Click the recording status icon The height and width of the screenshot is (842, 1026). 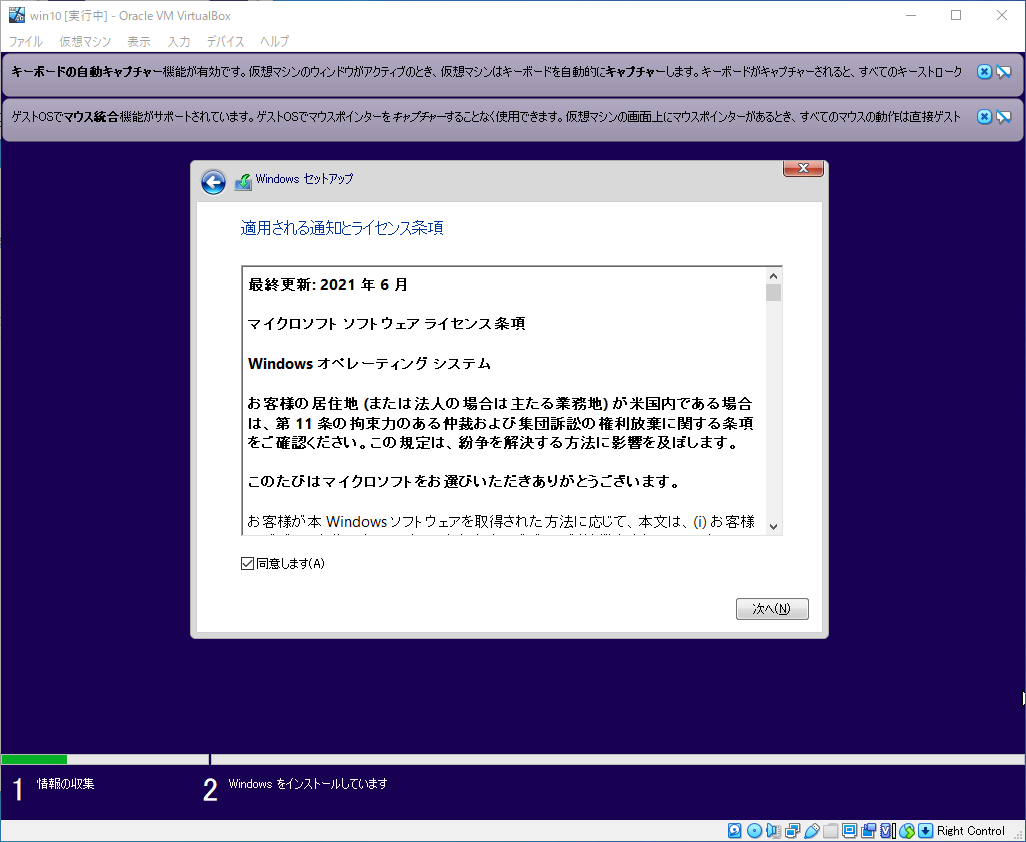pyautogui.click(x=869, y=831)
